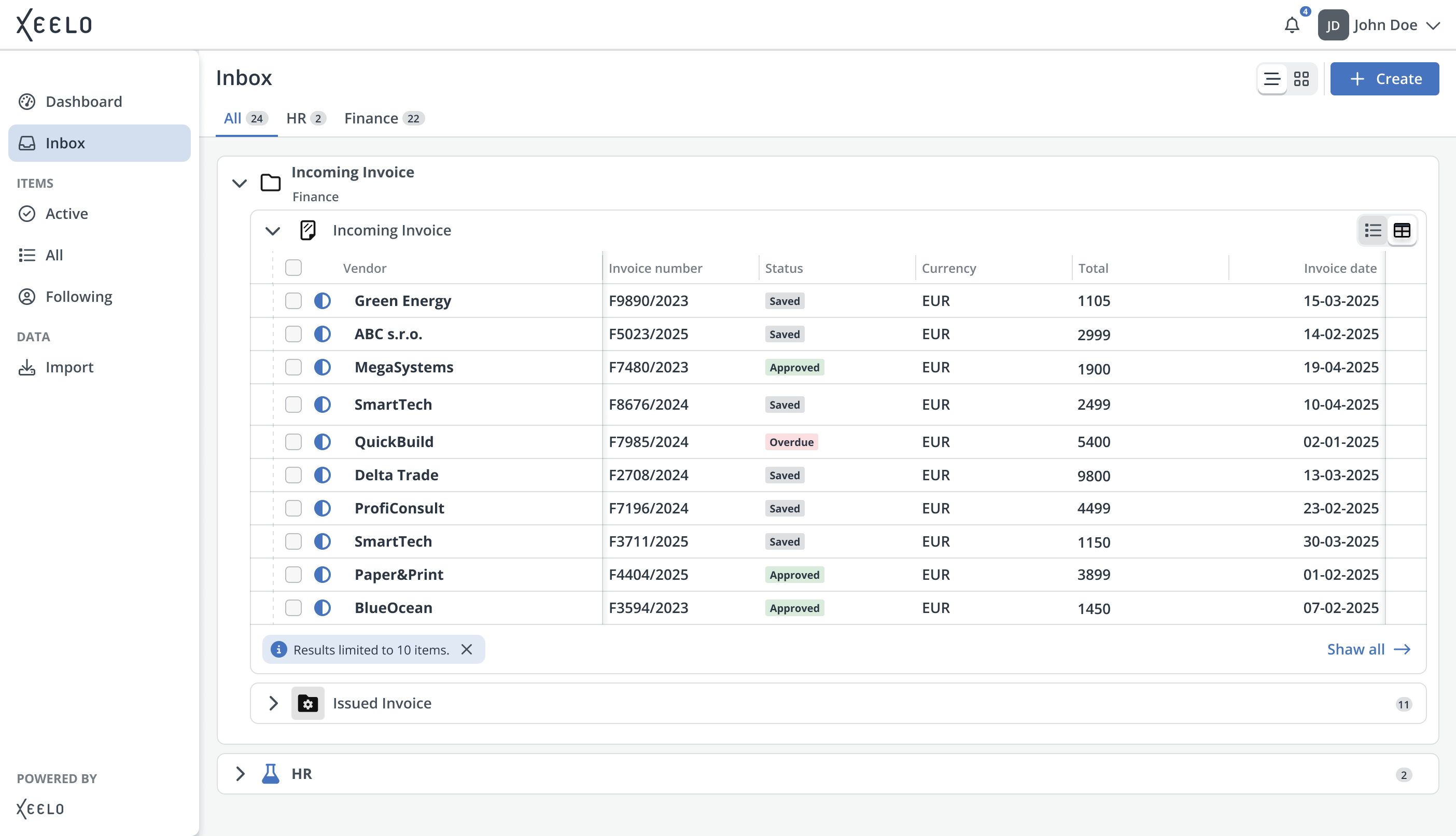Image resolution: width=1456 pixels, height=836 pixels.
Task: Check the select-all checkbox in Vendor header
Action: (x=293, y=268)
